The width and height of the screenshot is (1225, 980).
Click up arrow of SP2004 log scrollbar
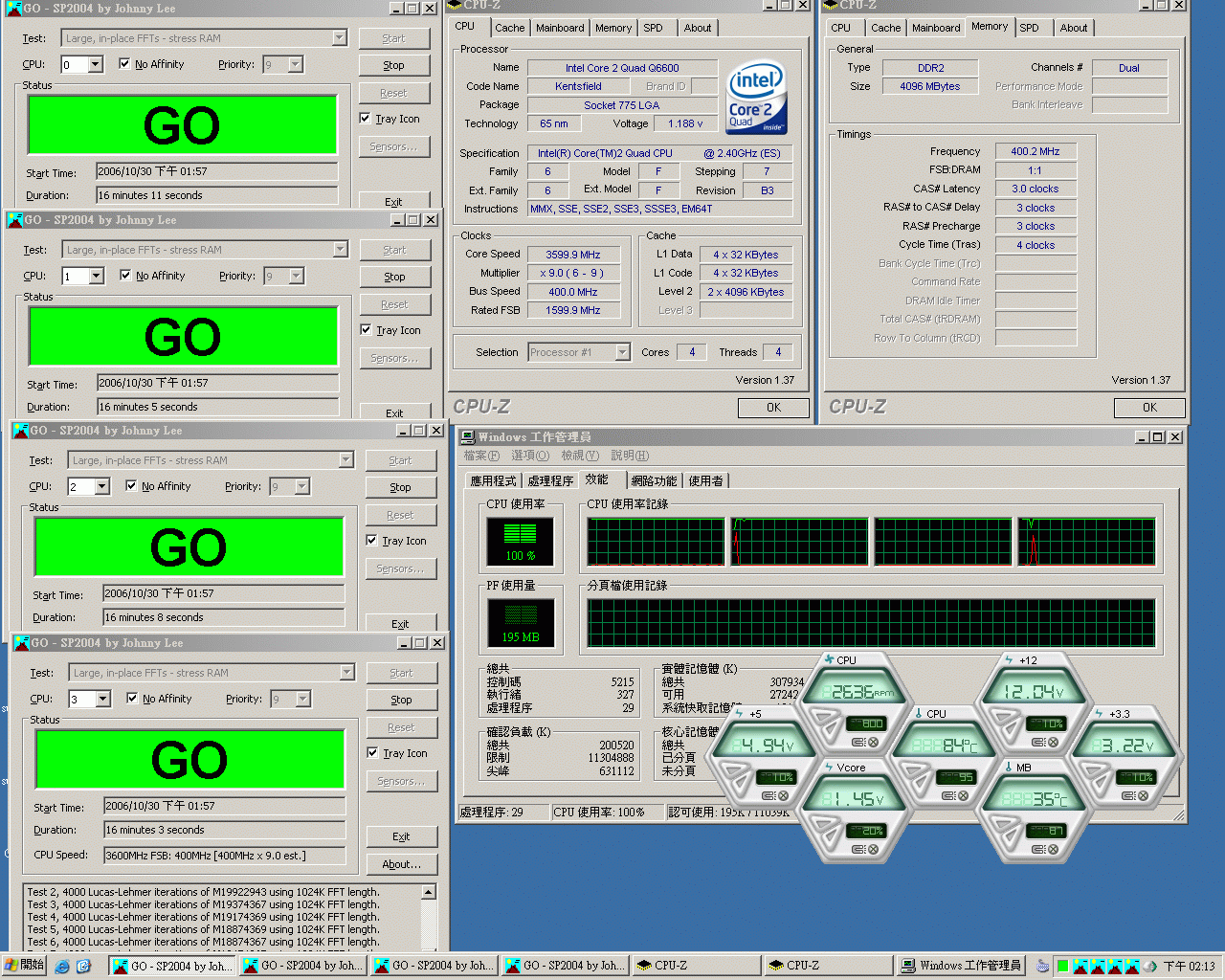coord(429,891)
